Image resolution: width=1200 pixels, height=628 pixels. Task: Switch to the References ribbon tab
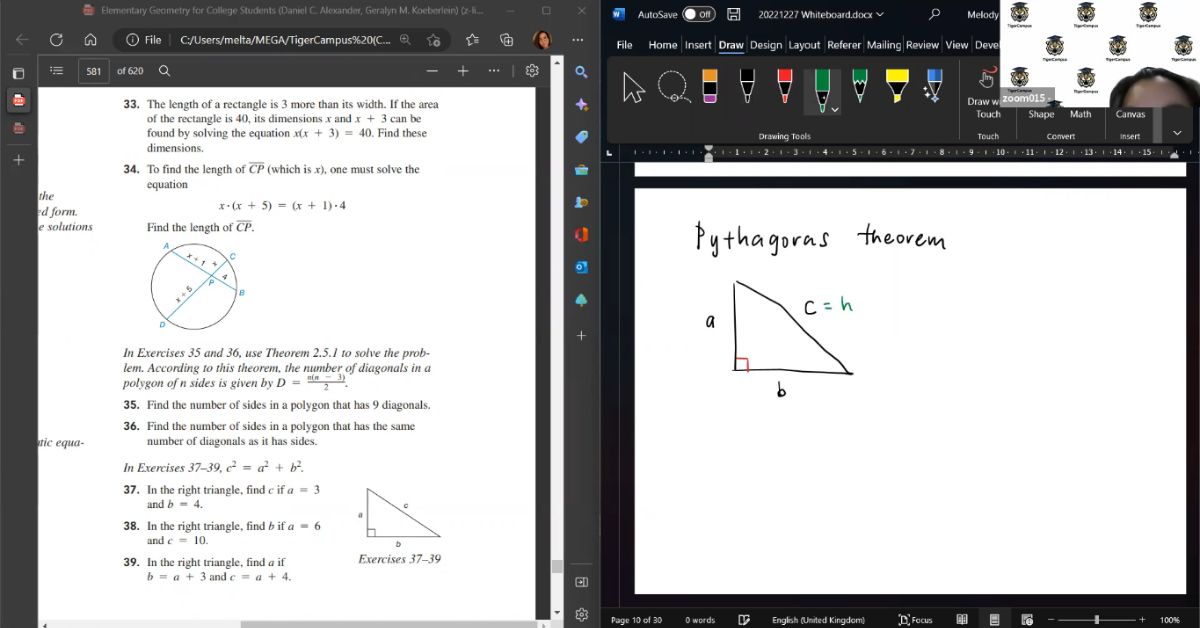tap(844, 45)
